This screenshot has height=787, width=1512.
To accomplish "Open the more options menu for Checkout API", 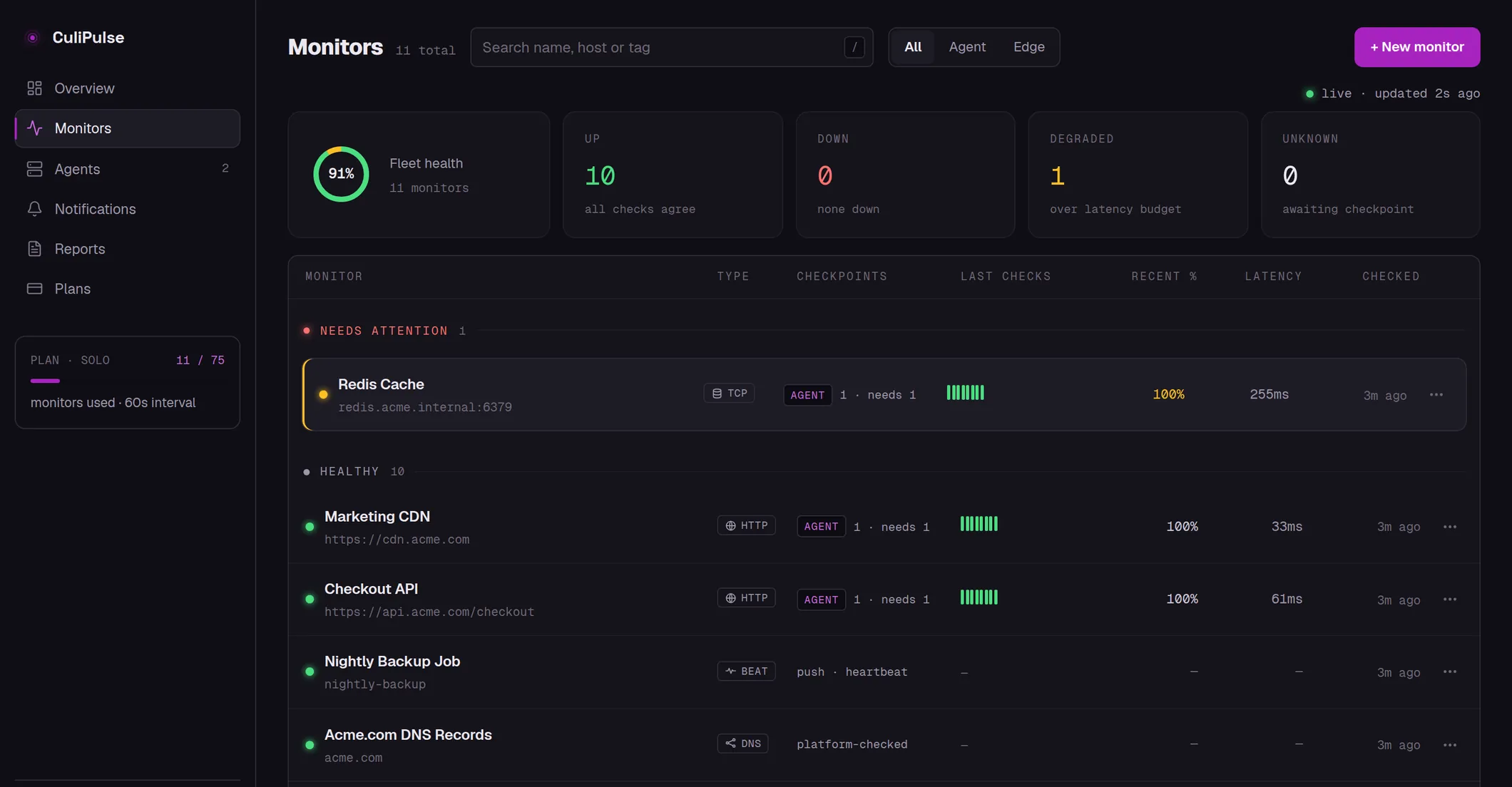I will 1450,600.
